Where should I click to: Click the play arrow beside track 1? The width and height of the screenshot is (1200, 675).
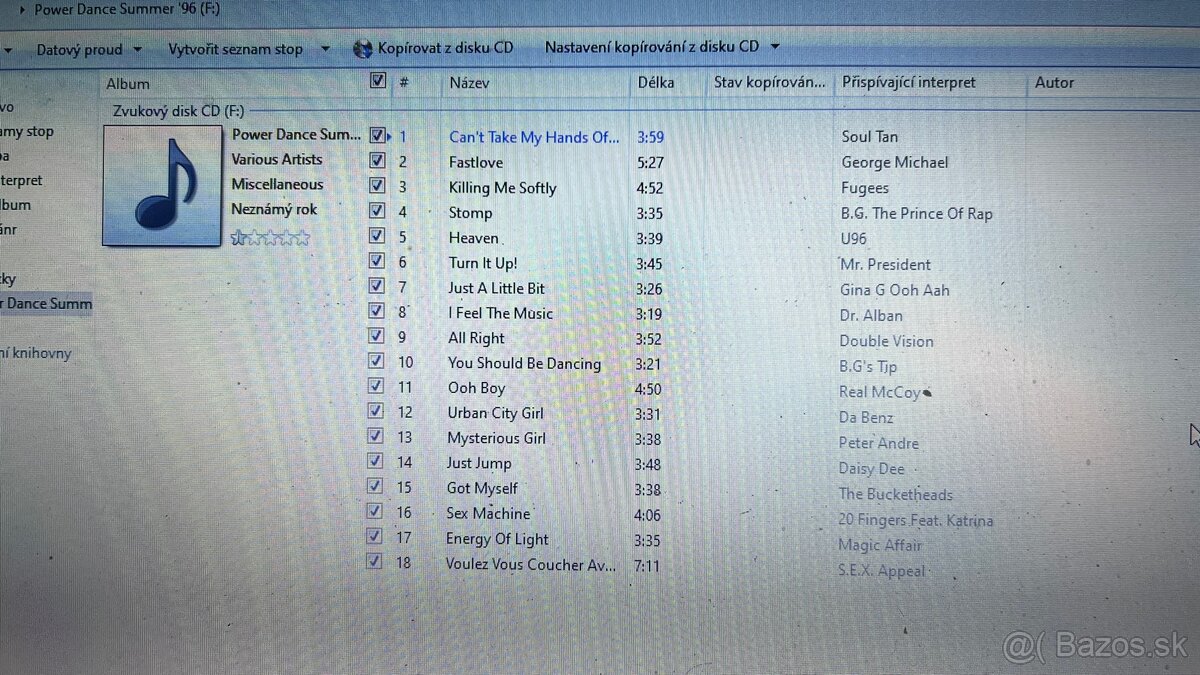pyautogui.click(x=390, y=136)
